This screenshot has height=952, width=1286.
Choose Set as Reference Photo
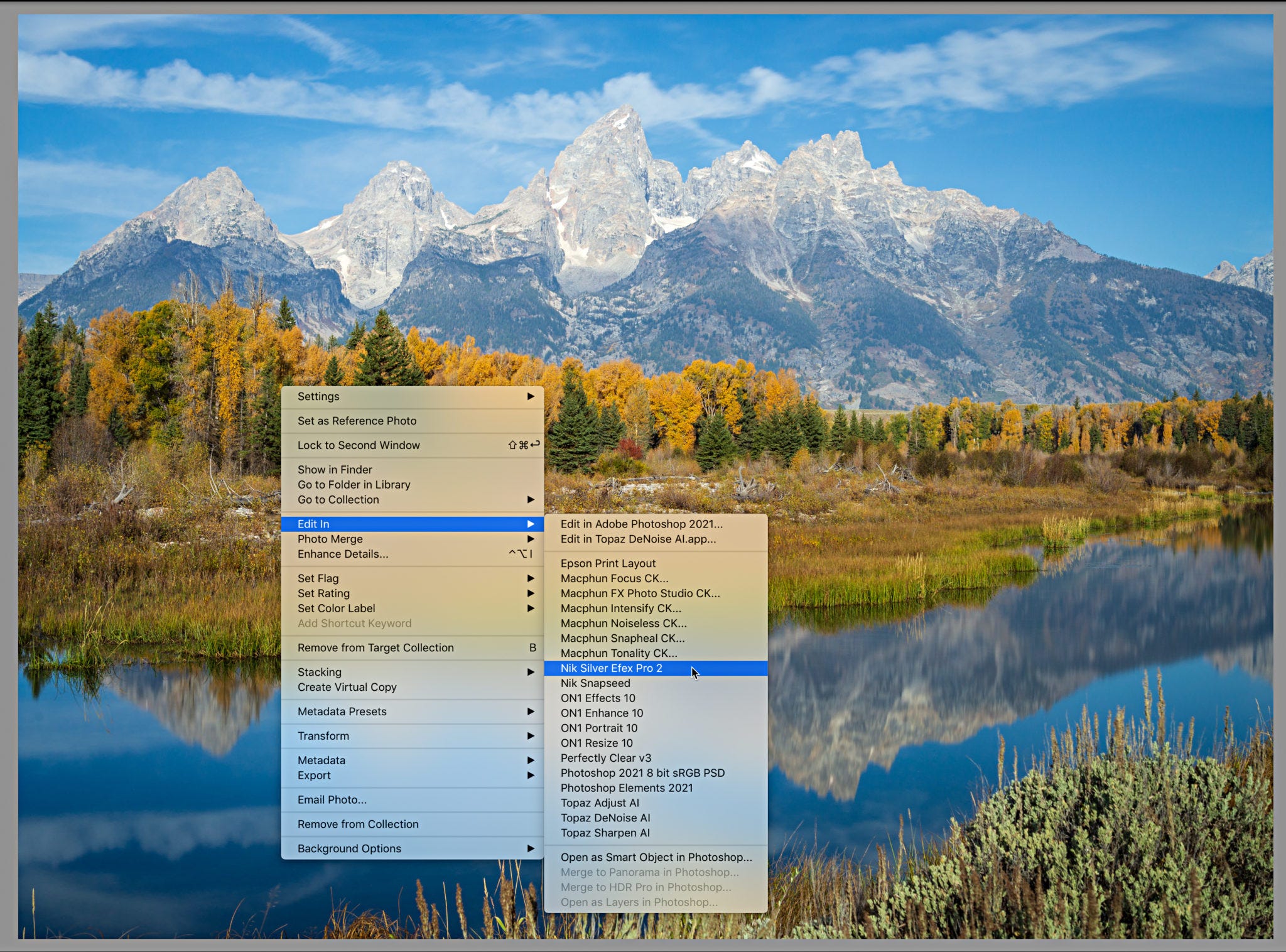413,421
